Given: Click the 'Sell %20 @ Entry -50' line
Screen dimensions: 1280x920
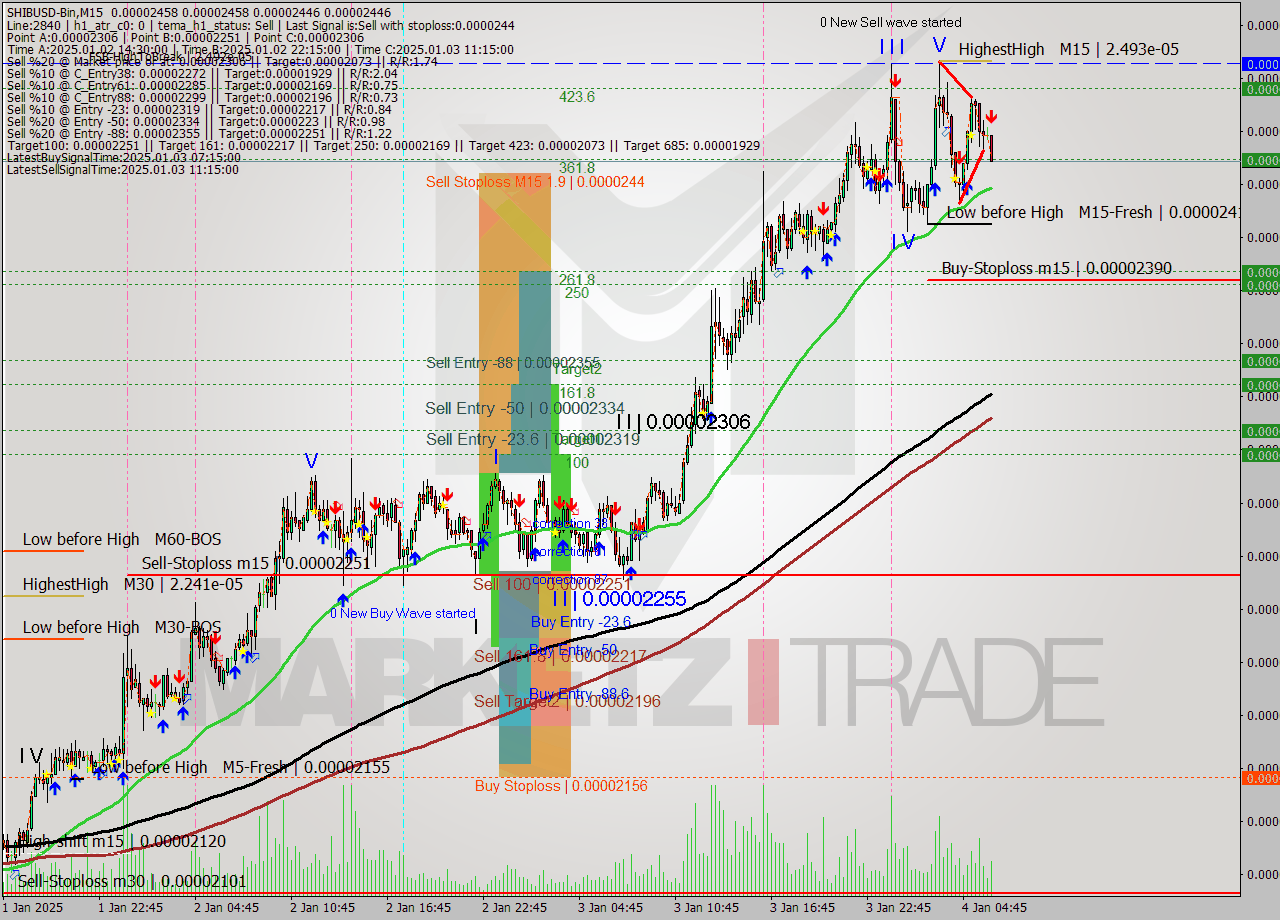Looking at the screenshot, I should (195, 121).
